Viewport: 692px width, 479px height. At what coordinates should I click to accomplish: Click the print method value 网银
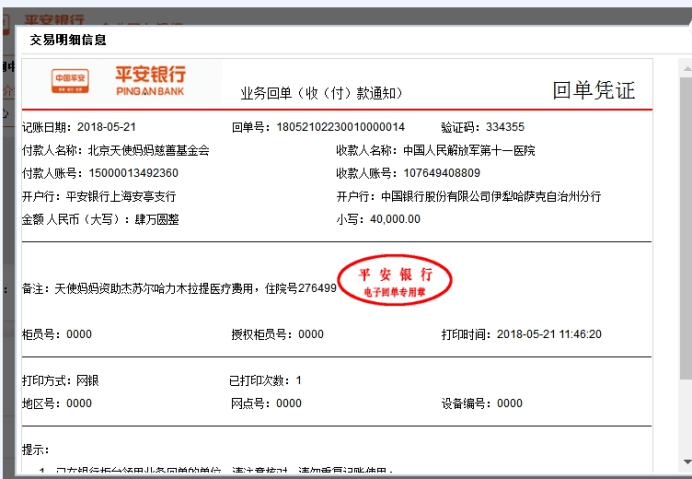[x=87, y=381]
